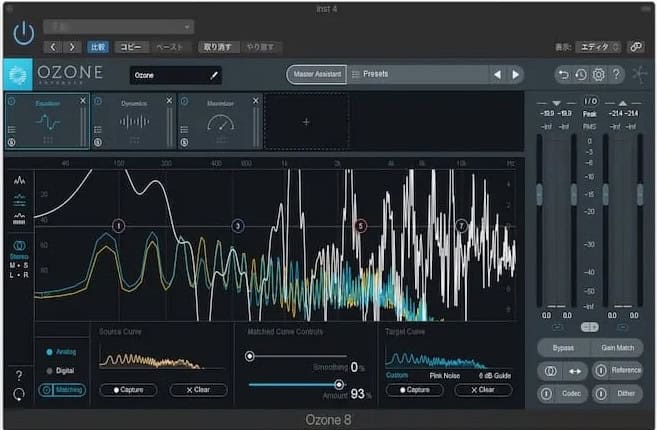
Task: Solo the Maximizer module
Action: click(x=184, y=142)
